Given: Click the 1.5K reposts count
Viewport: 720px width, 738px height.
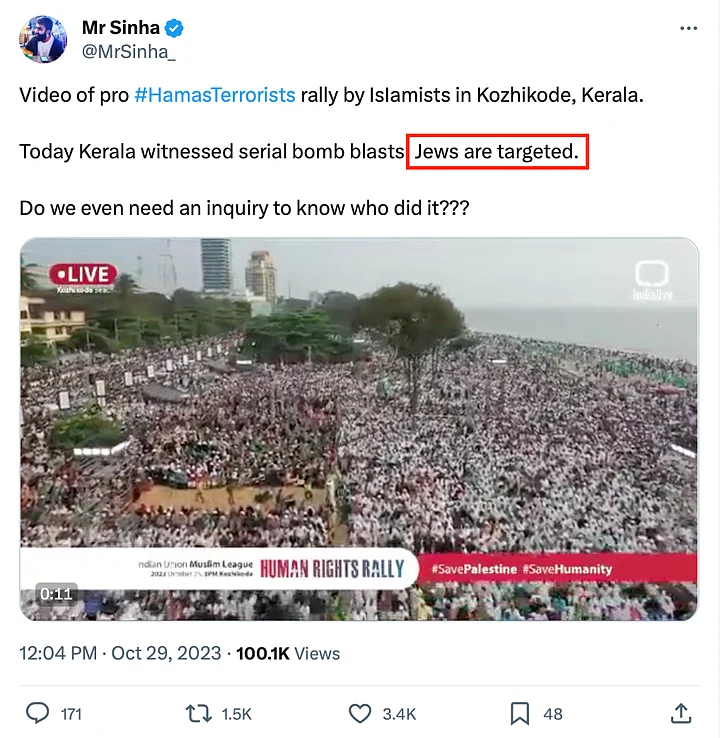Looking at the screenshot, I should click(x=236, y=714).
